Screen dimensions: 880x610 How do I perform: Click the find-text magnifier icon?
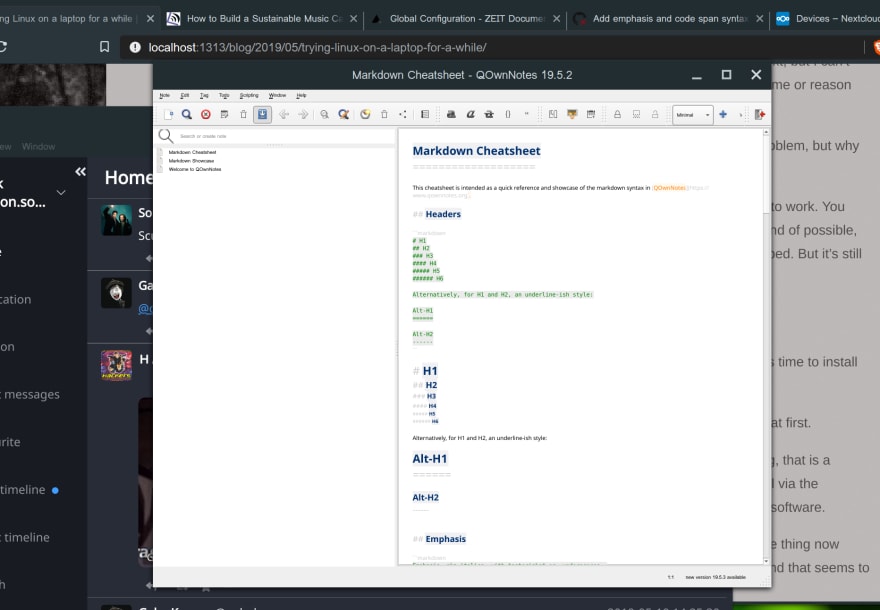coord(324,114)
